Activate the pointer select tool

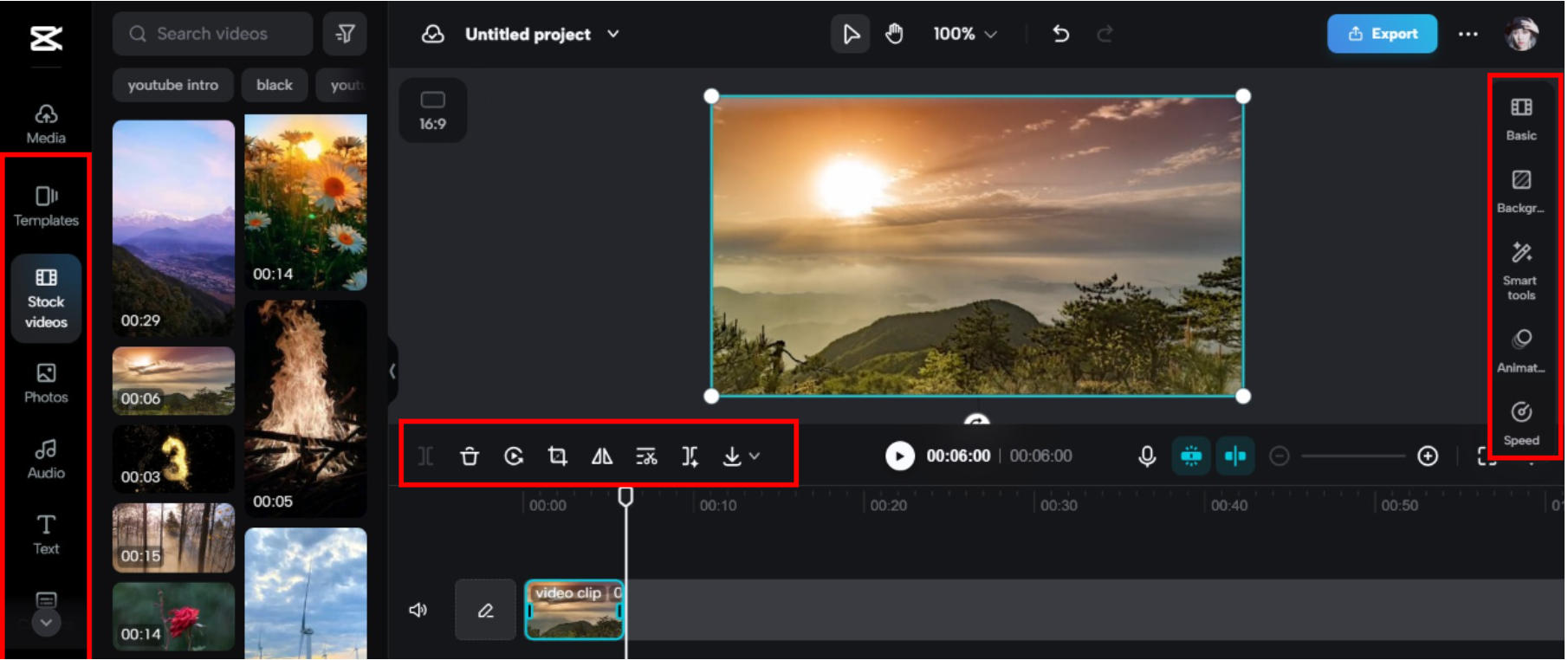[x=851, y=34]
